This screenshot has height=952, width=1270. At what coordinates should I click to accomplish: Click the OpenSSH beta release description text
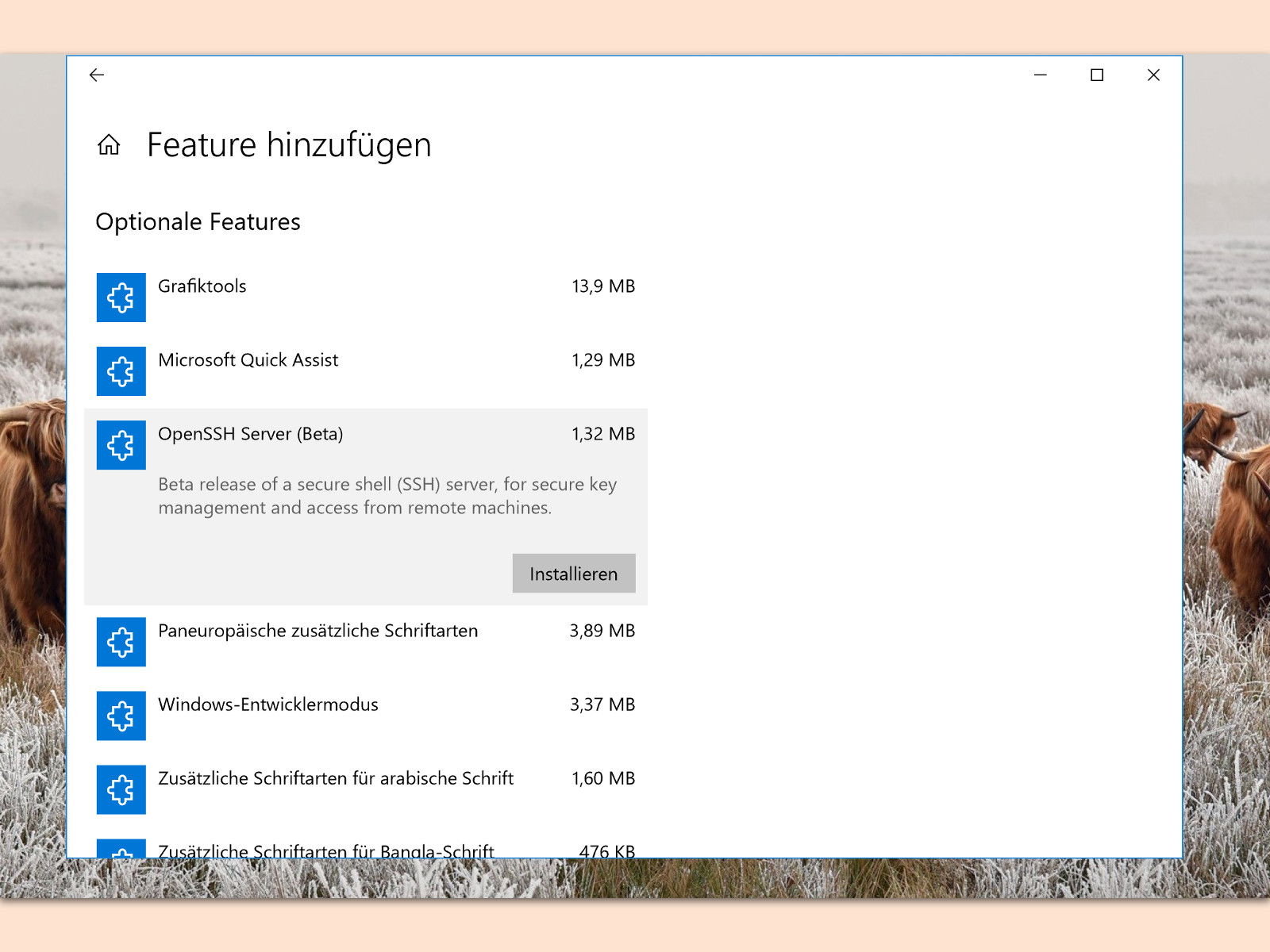coord(387,496)
